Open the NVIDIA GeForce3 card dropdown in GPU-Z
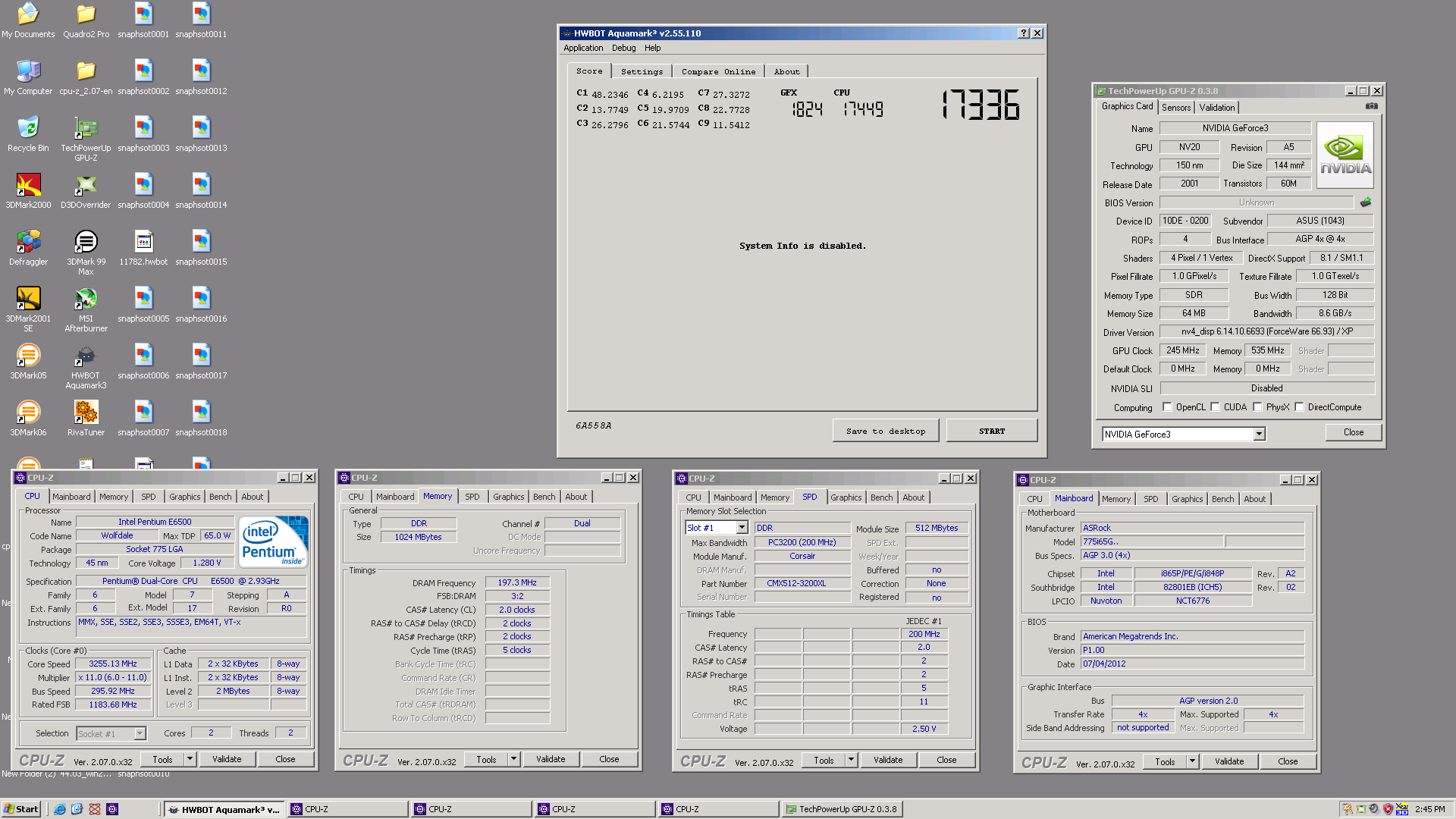The height and width of the screenshot is (819, 1456). point(1259,434)
